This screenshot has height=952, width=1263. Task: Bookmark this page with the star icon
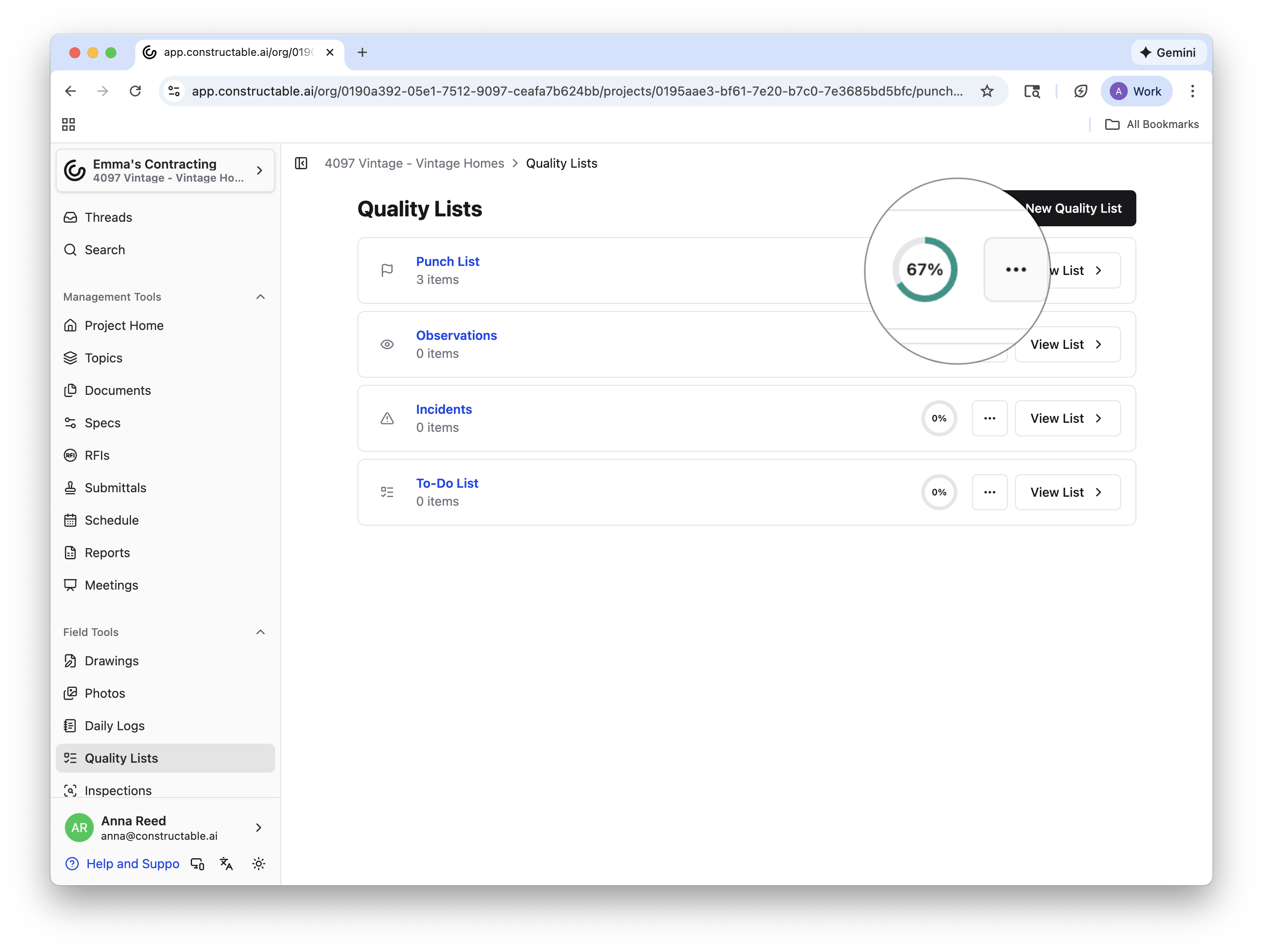[987, 92]
